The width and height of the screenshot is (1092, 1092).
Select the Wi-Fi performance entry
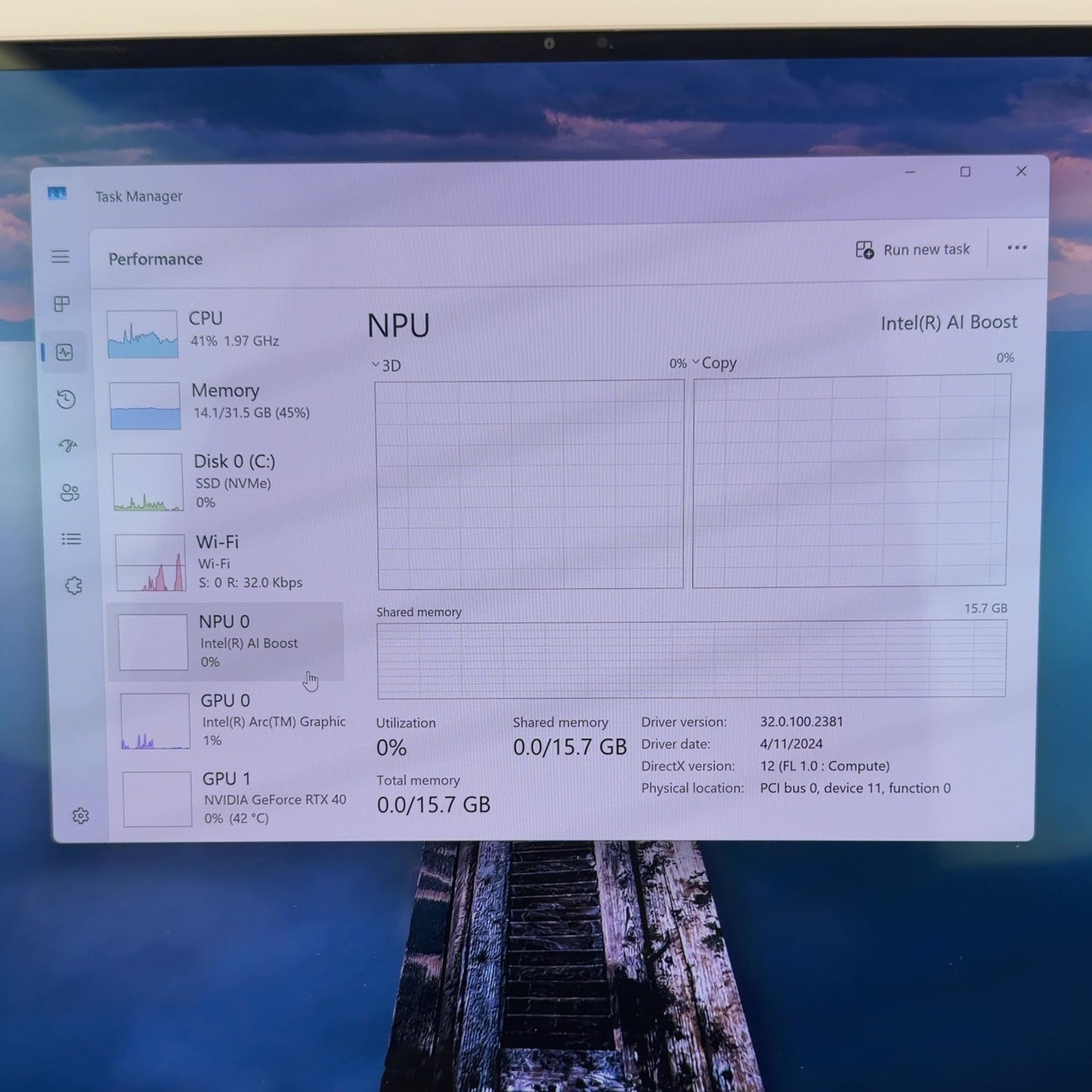pos(227,561)
